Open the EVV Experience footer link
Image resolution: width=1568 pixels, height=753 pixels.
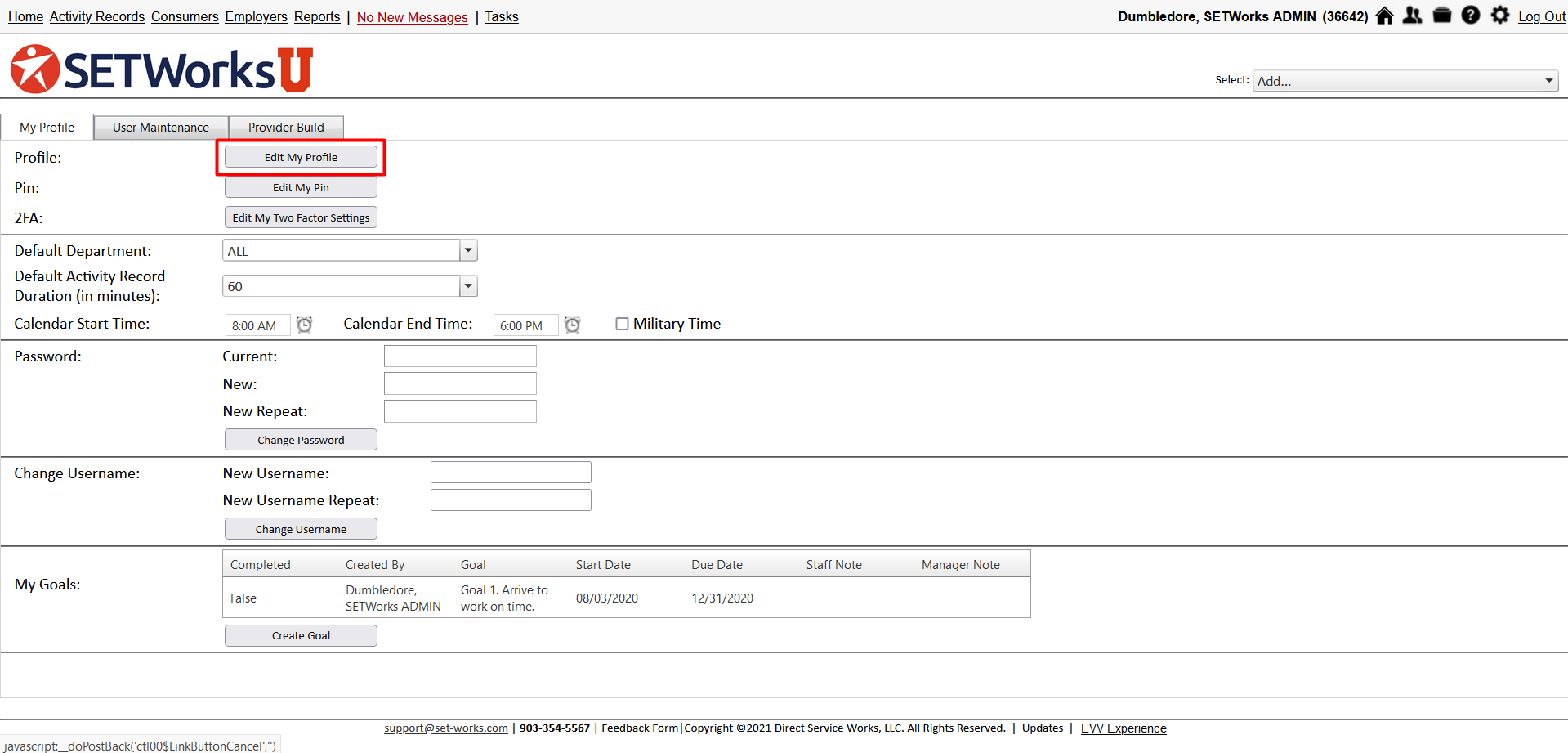click(x=1124, y=728)
